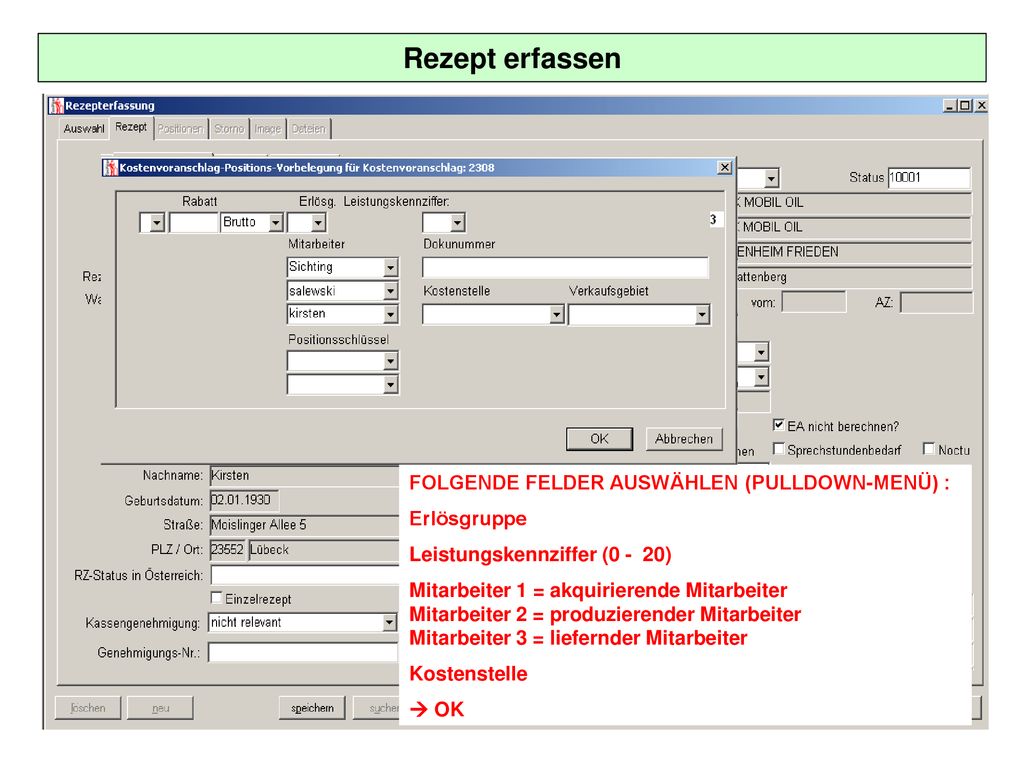Image resolution: width=1024 pixels, height=768 pixels.
Task: Close the Kostenvoranschlag-Positions-Vorbelegung dialog
Action: (724, 167)
